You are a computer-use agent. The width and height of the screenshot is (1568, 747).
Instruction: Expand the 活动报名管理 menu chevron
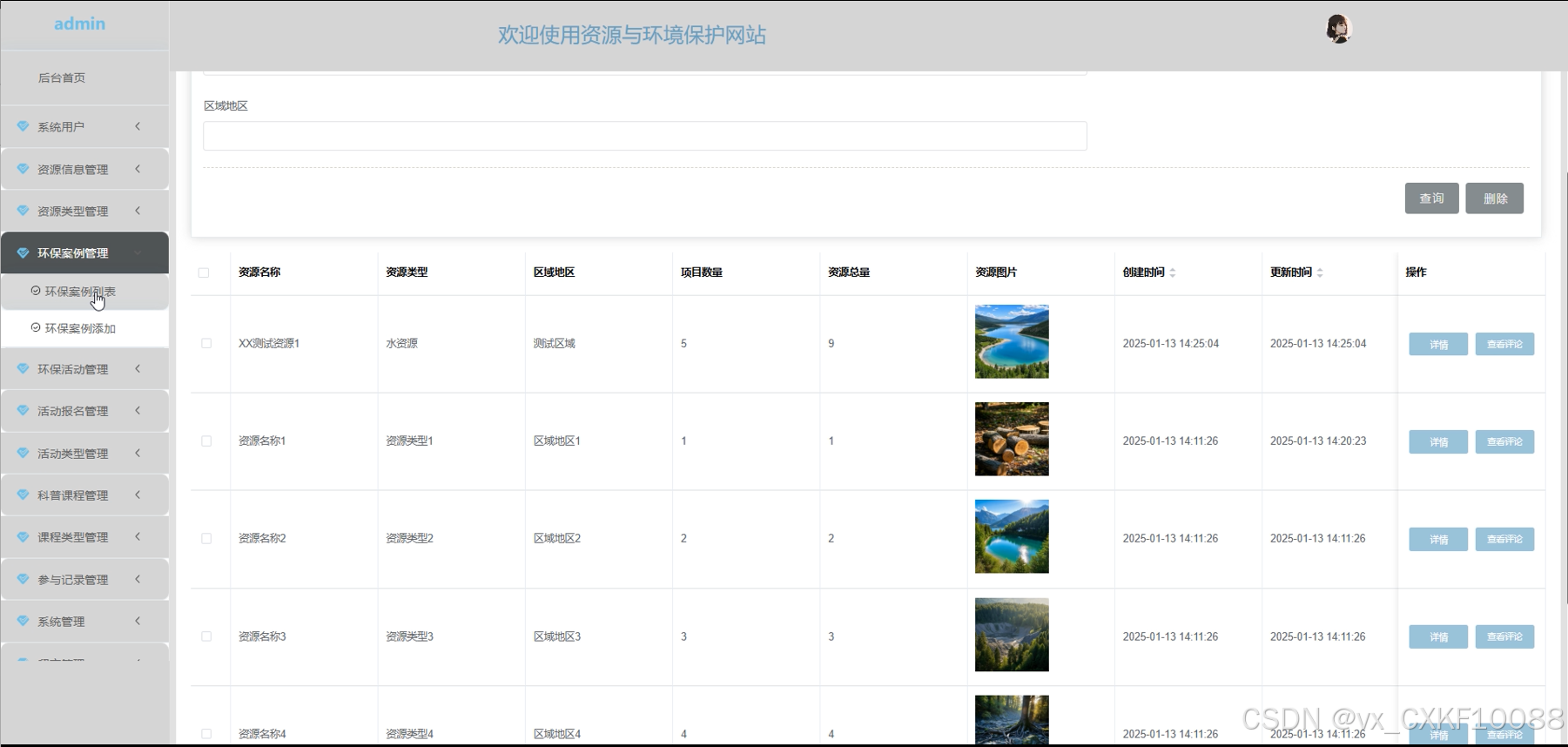(x=138, y=410)
